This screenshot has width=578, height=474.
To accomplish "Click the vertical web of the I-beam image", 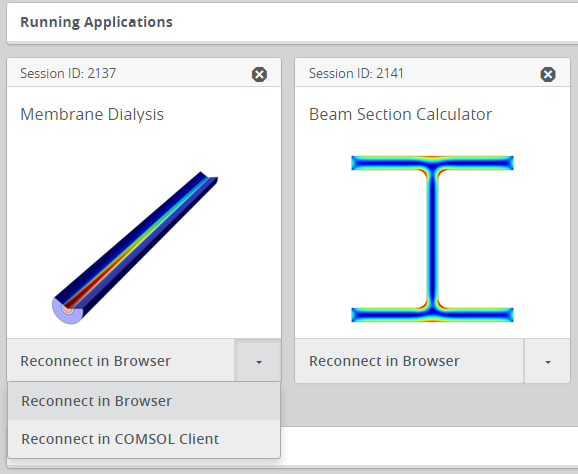I will [432, 239].
